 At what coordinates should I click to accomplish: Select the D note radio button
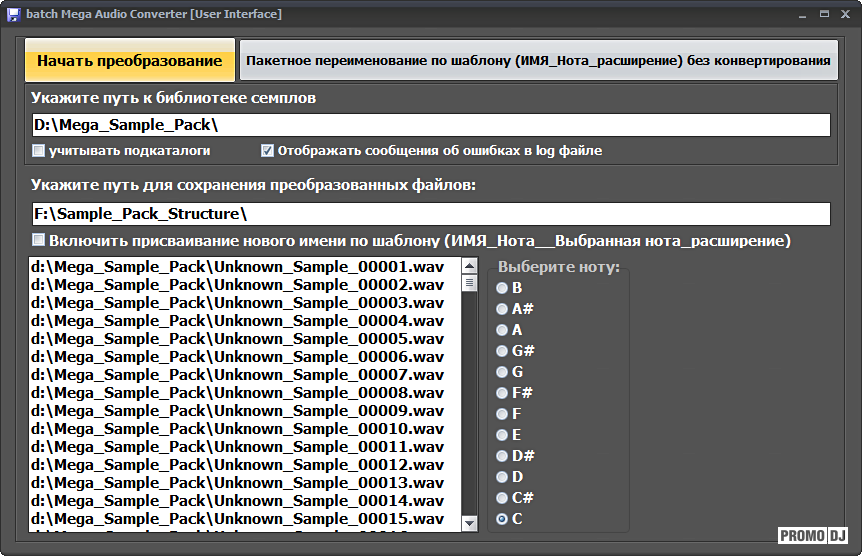502,477
